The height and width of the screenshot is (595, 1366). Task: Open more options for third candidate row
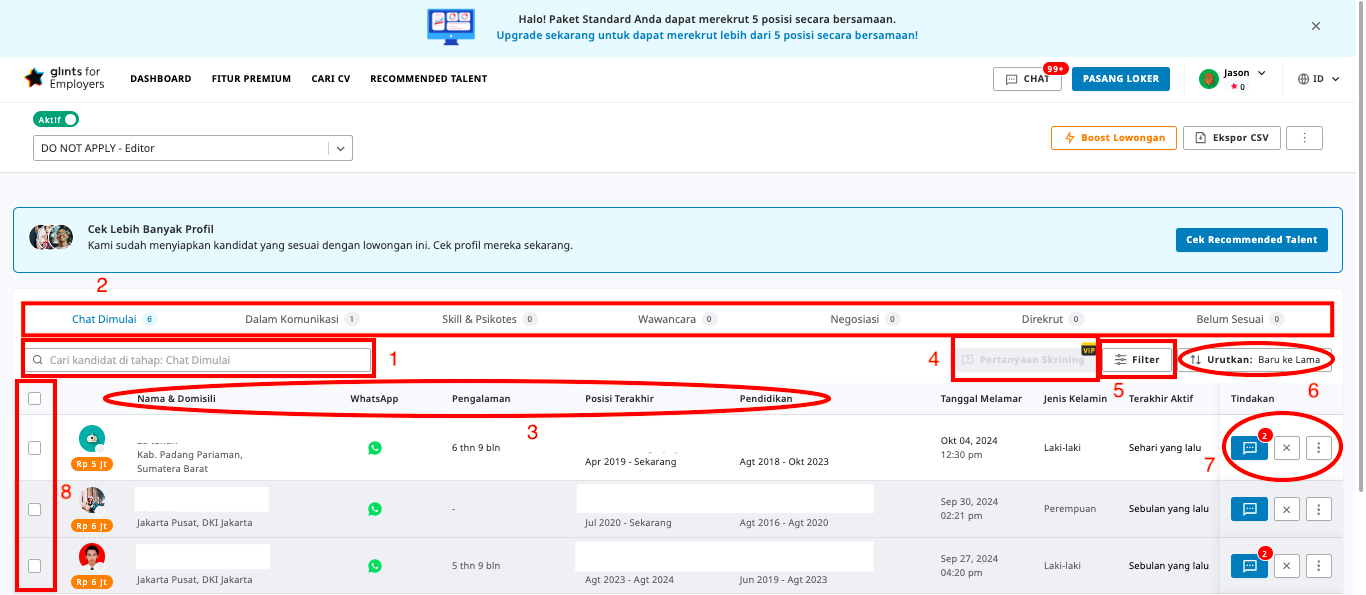tap(1319, 566)
